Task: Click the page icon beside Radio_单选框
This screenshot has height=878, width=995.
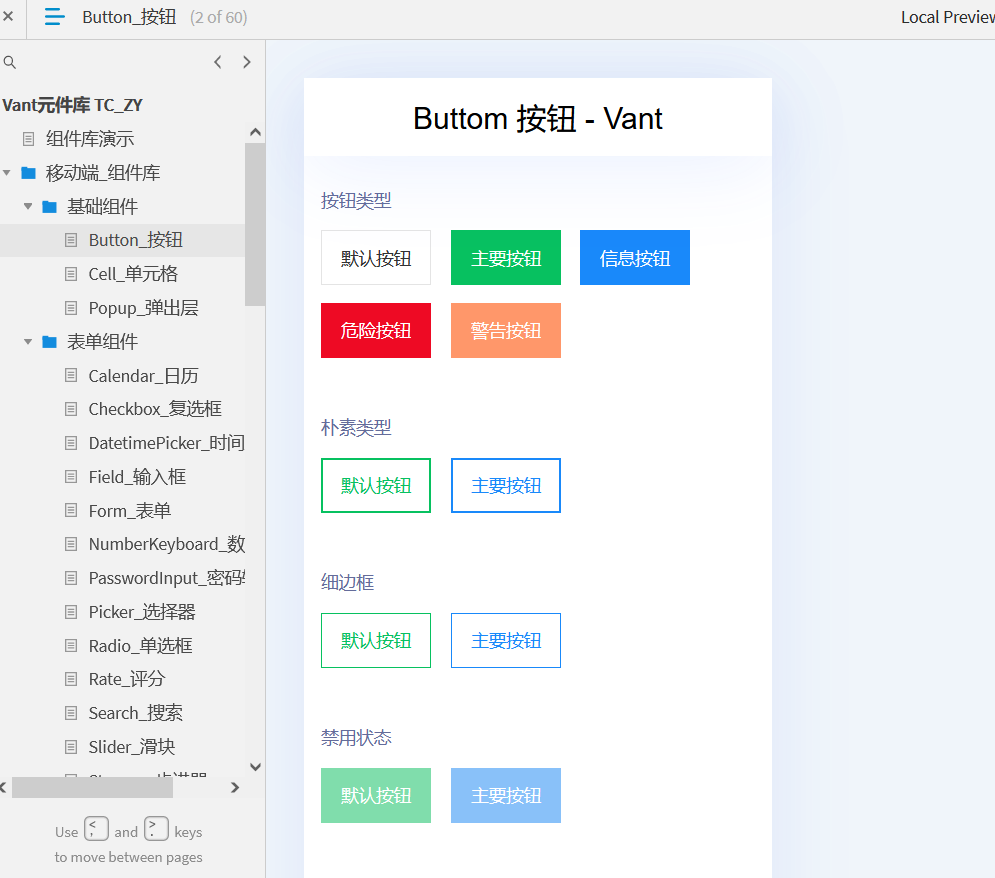Action: pyautogui.click(x=71, y=646)
